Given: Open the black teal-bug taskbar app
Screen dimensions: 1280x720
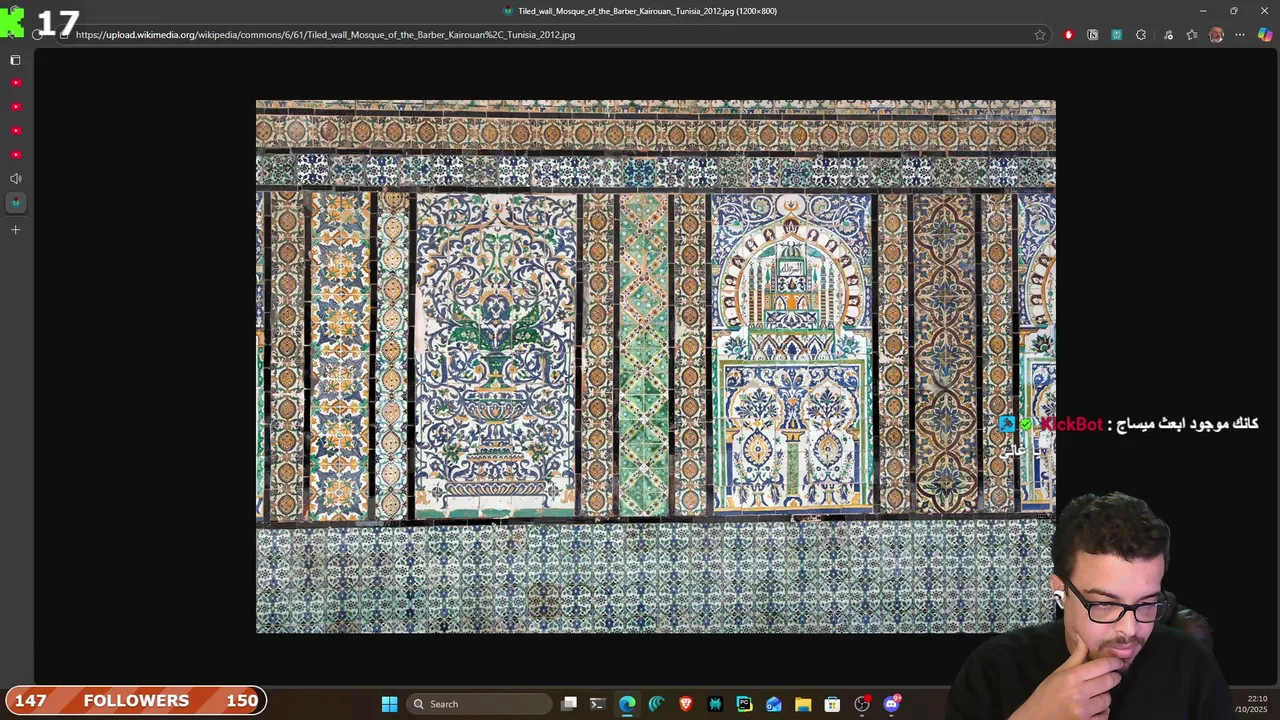Looking at the screenshot, I should (715, 704).
